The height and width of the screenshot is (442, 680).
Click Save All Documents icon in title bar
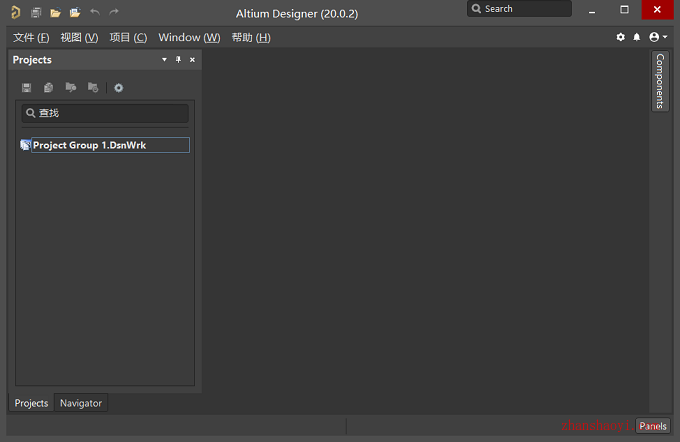(36, 13)
